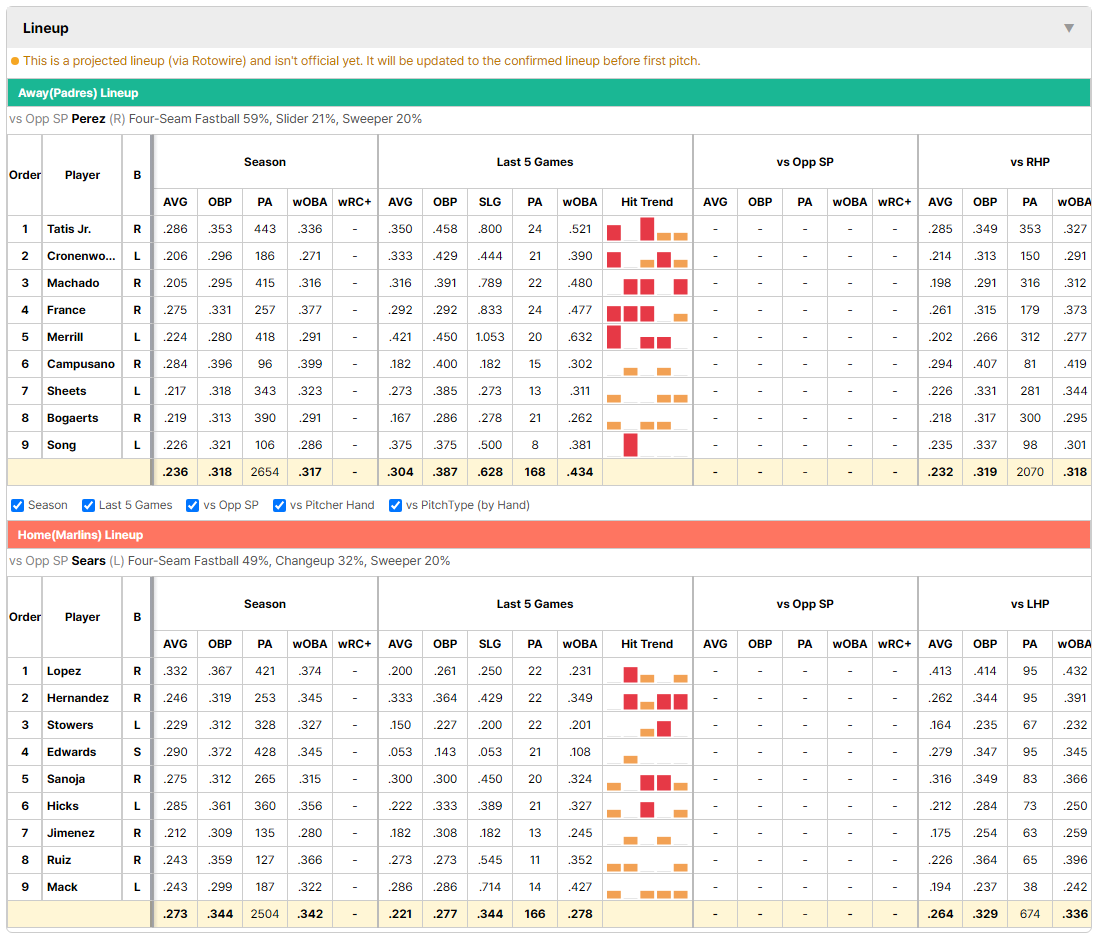
Task: Click France's hit trend chart
Action: tap(647, 310)
